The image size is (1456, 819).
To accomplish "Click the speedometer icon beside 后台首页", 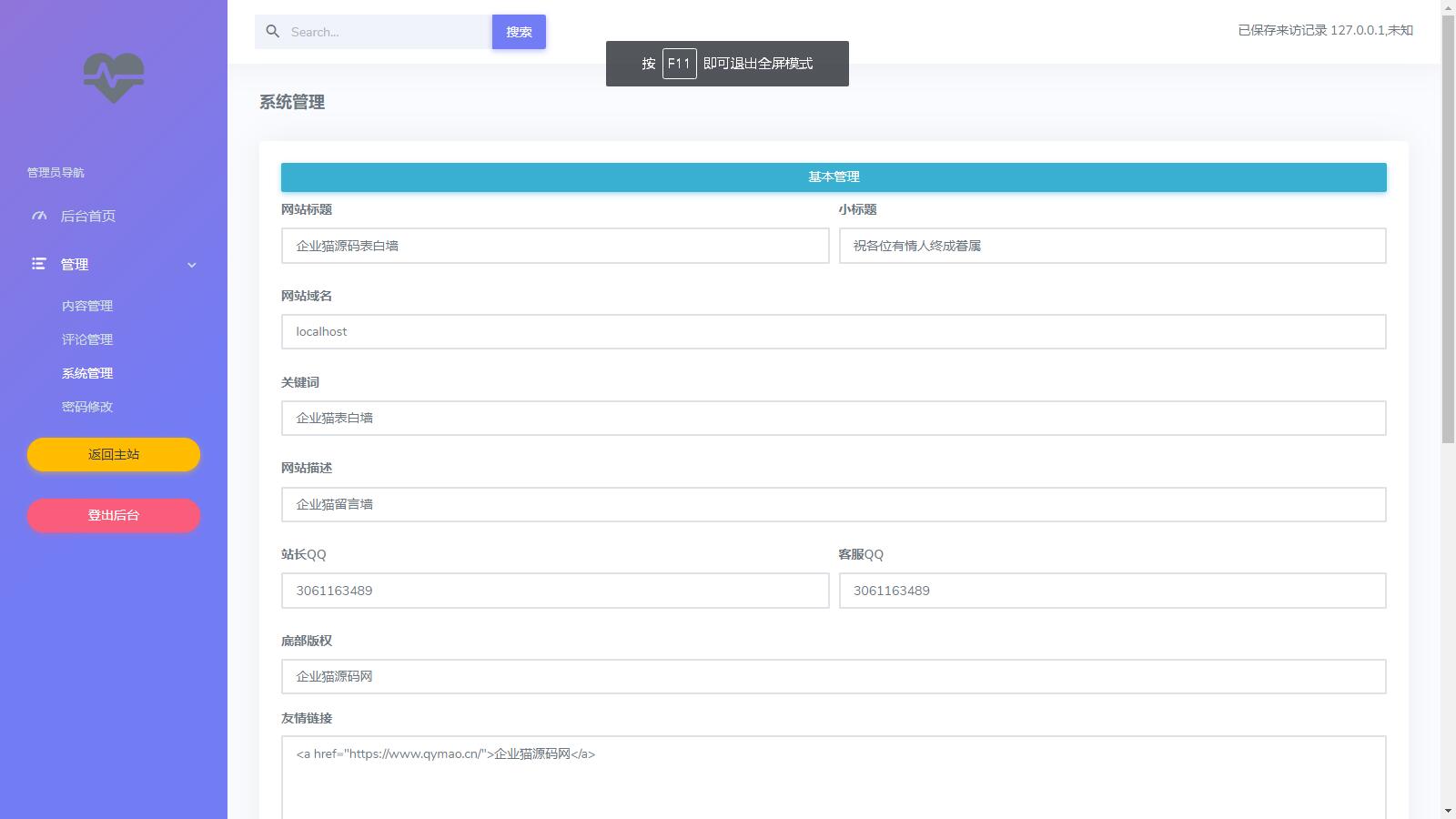I will [38, 216].
